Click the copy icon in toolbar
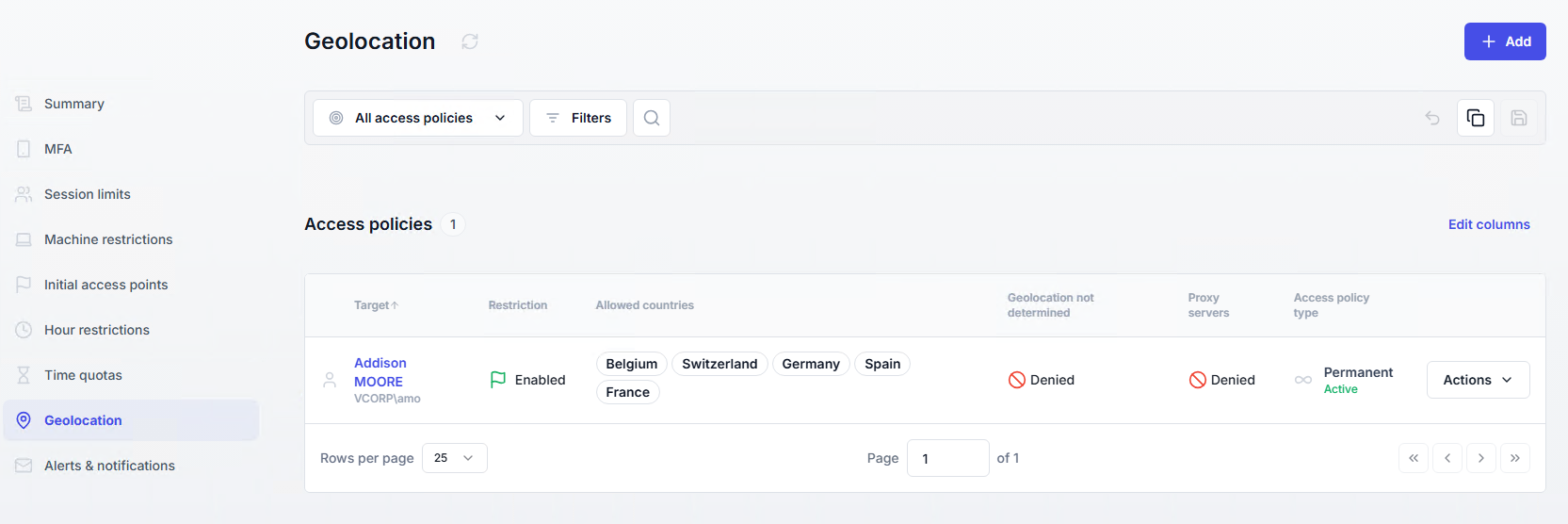 click(1476, 118)
